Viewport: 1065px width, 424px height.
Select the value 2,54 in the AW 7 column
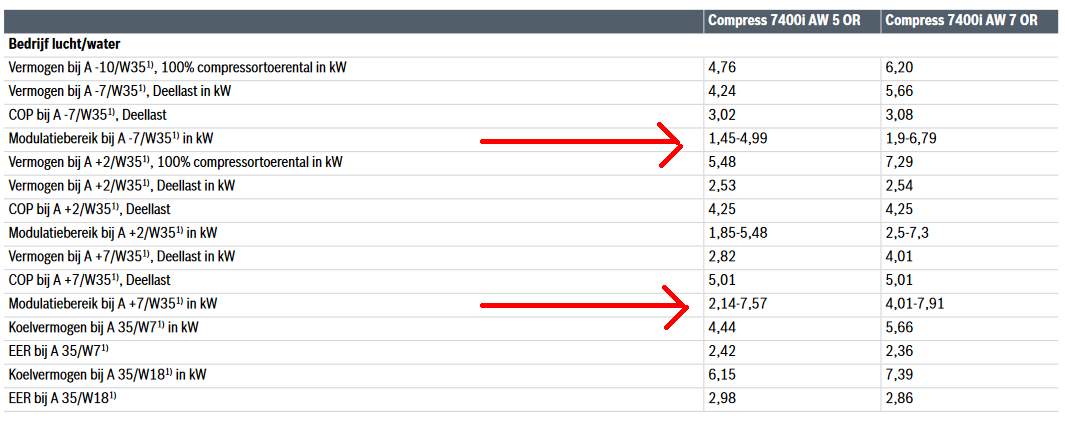[900, 186]
